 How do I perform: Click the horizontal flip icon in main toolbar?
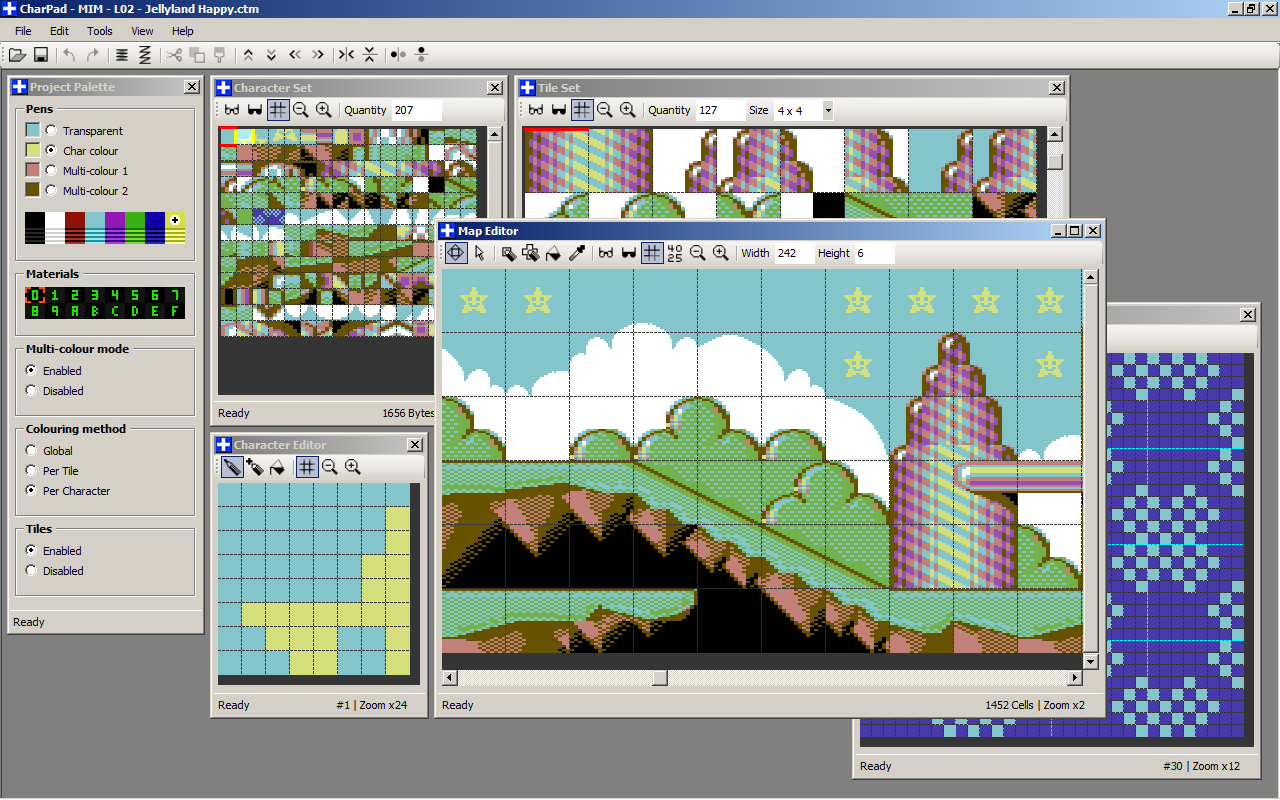click(346, 55)
